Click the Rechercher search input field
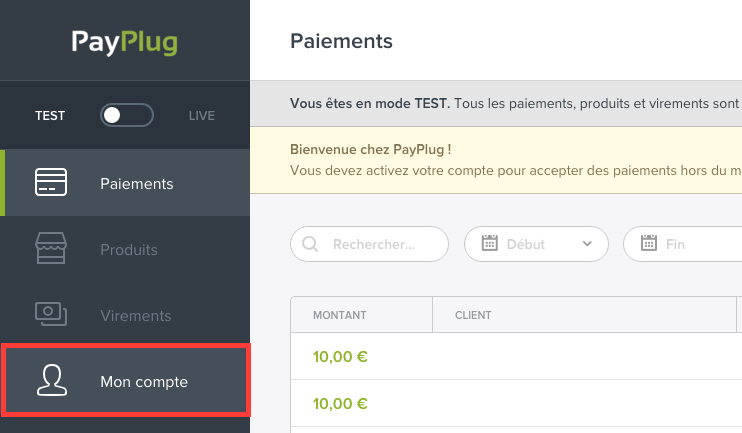Screen dimensions: 742x433 (369, 244)
